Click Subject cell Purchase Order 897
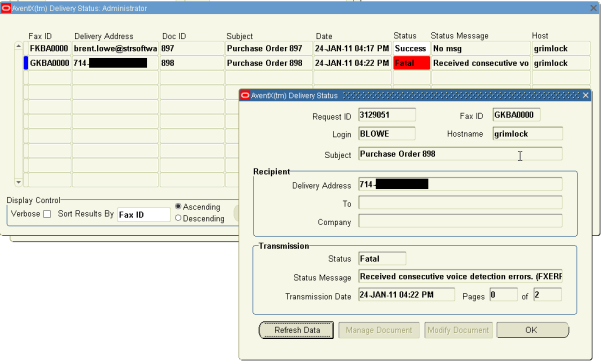This screenshot has width=601, height=364. pos(269,49)
